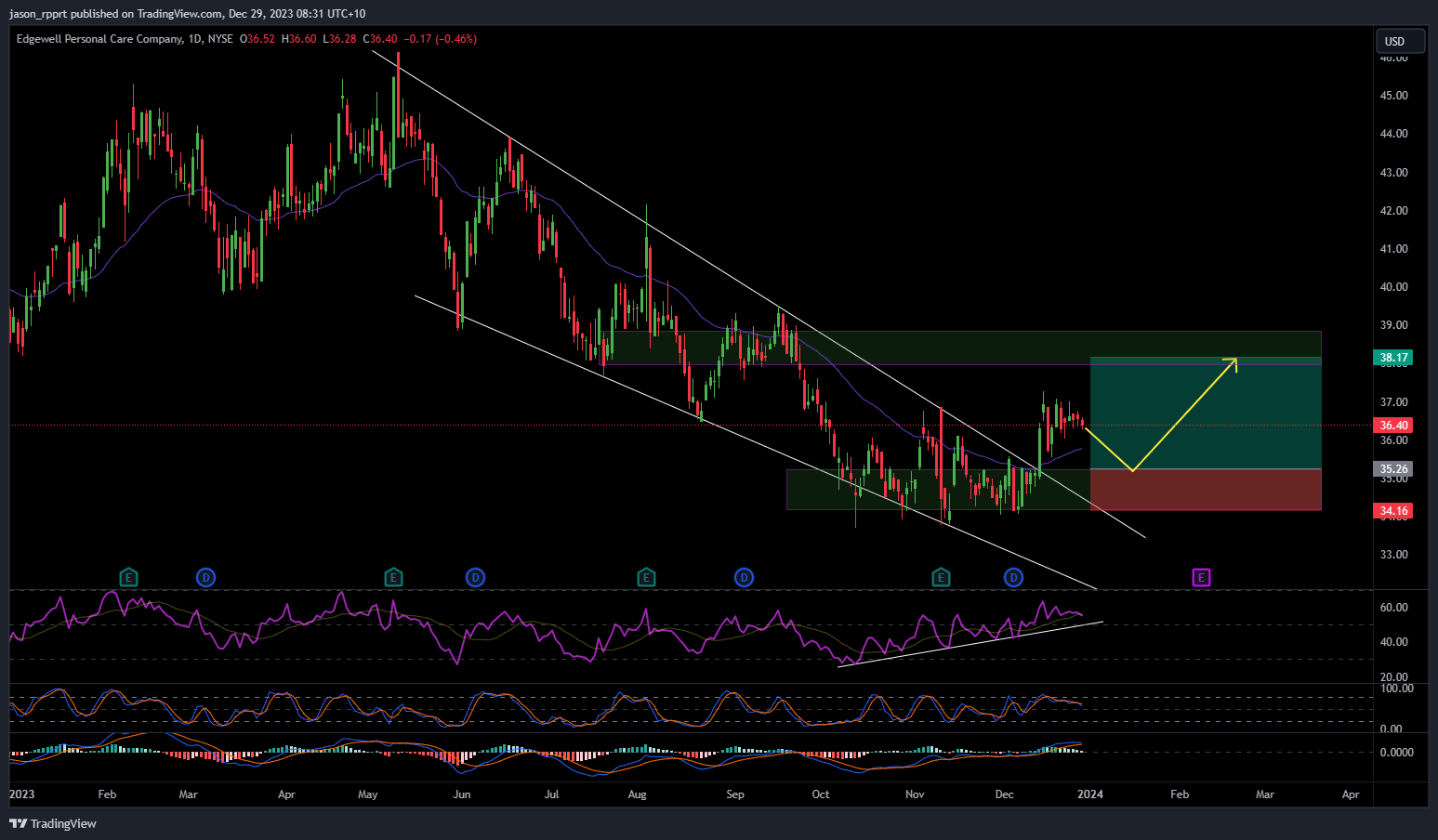Select the 35.26 entry price label
The width and height of the screenshot is (1438, 840).
pos(1393,469)
